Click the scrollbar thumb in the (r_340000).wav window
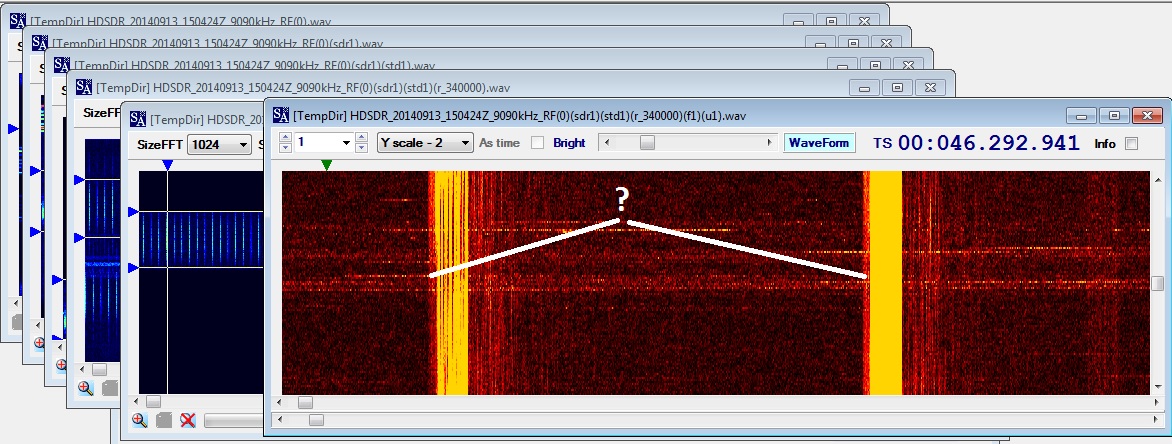Image resolution: width=1172 pixels, height=444 pixels. tap(99, 369)
